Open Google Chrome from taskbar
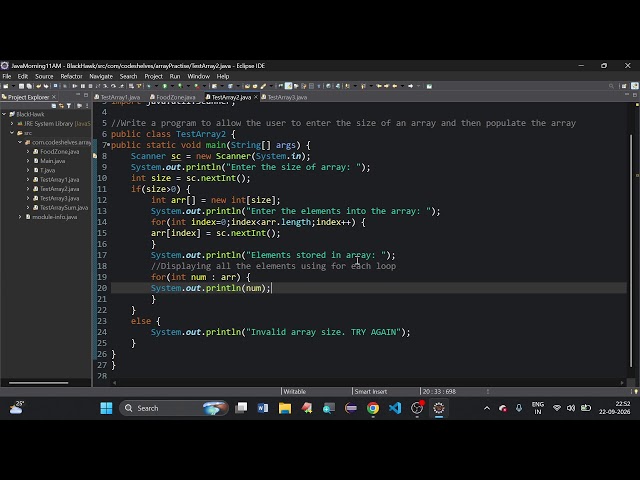Image resolution: width=640 pixels, height=480 pixels. tap(373, 408)
